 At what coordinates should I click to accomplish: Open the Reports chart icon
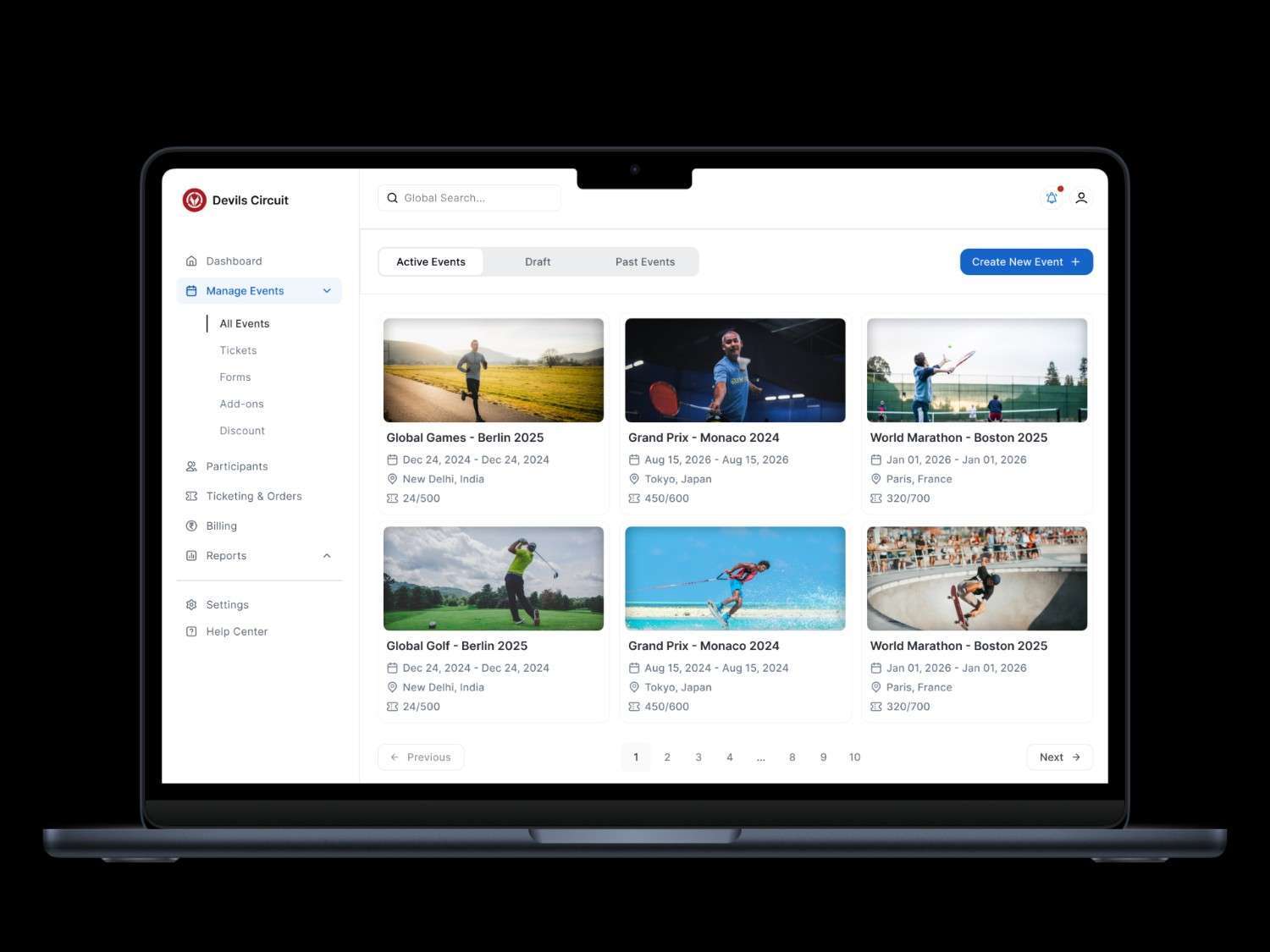tap(190, 555)
